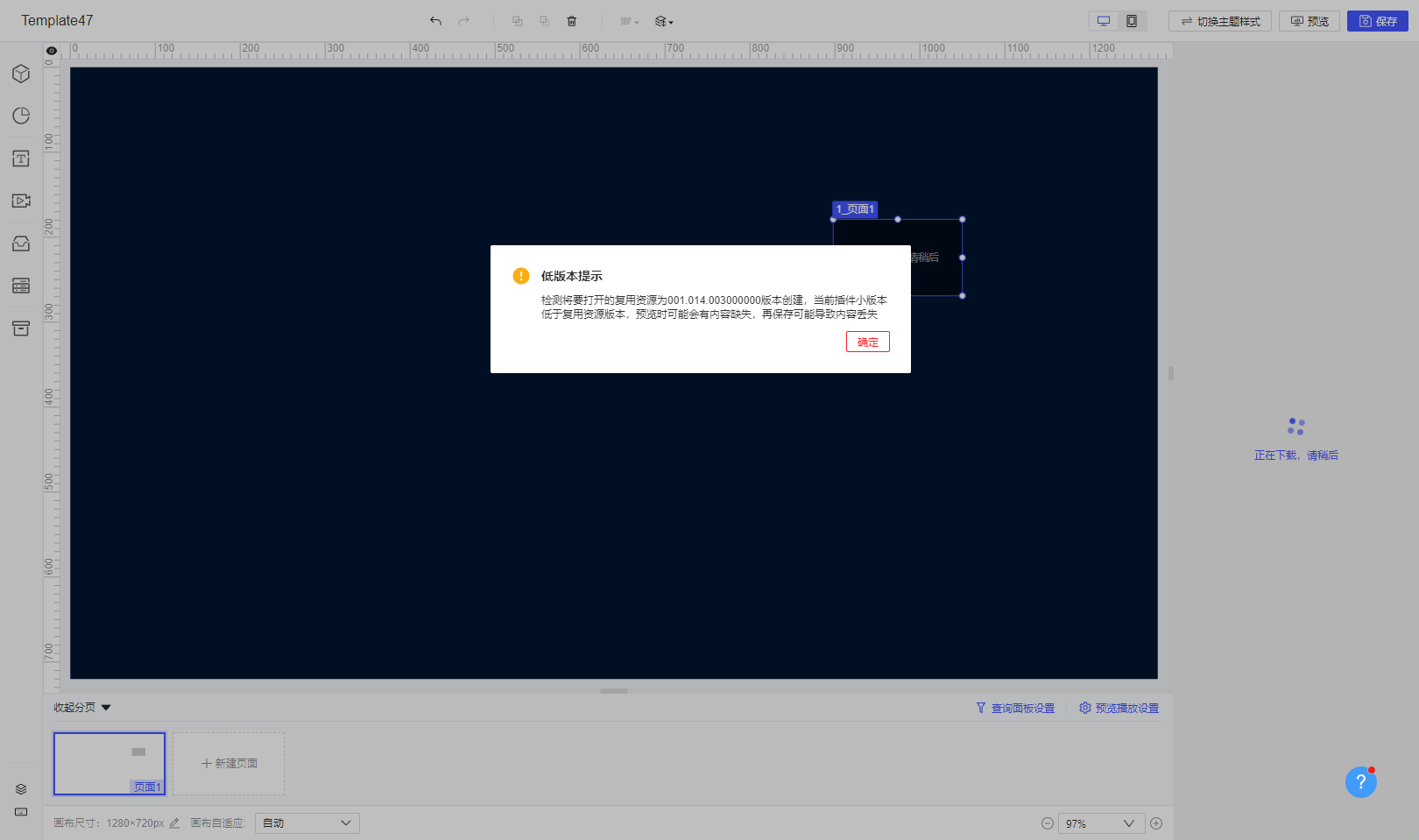Click the 保存 save button
Screen dimensions: 1419x840
tap(1378, 21)
